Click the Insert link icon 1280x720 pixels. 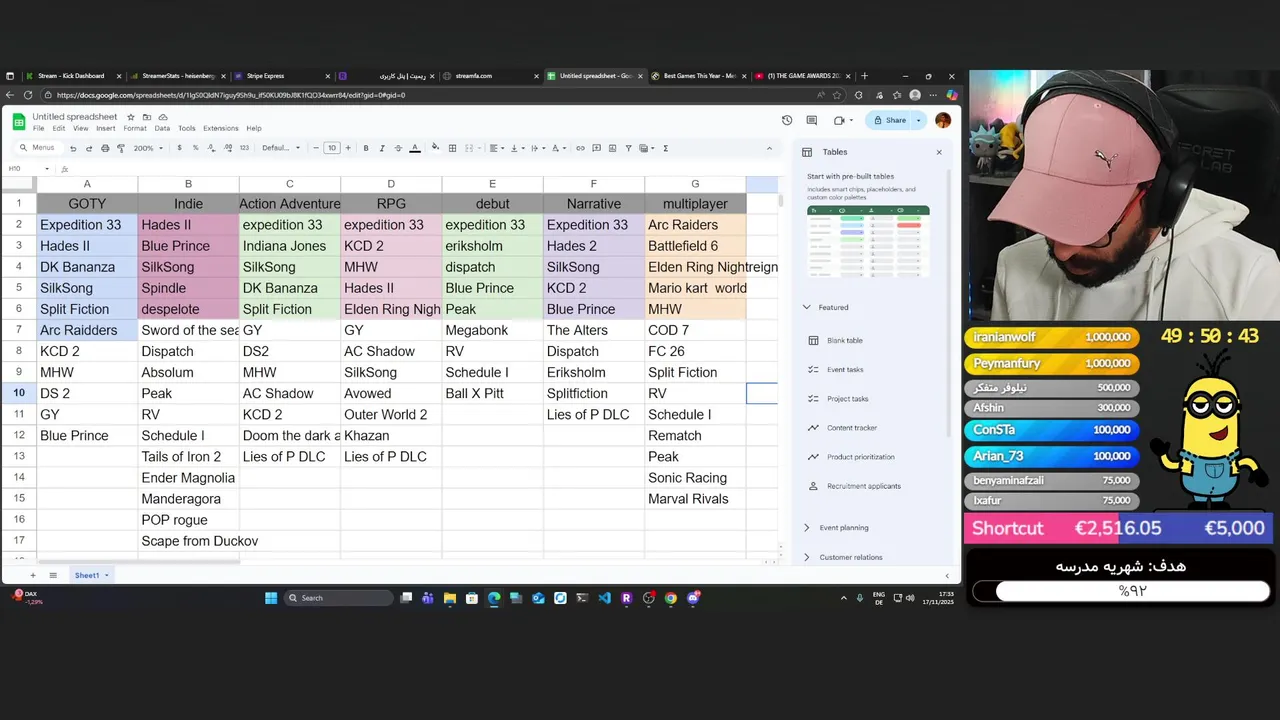[x=580, y=148]
